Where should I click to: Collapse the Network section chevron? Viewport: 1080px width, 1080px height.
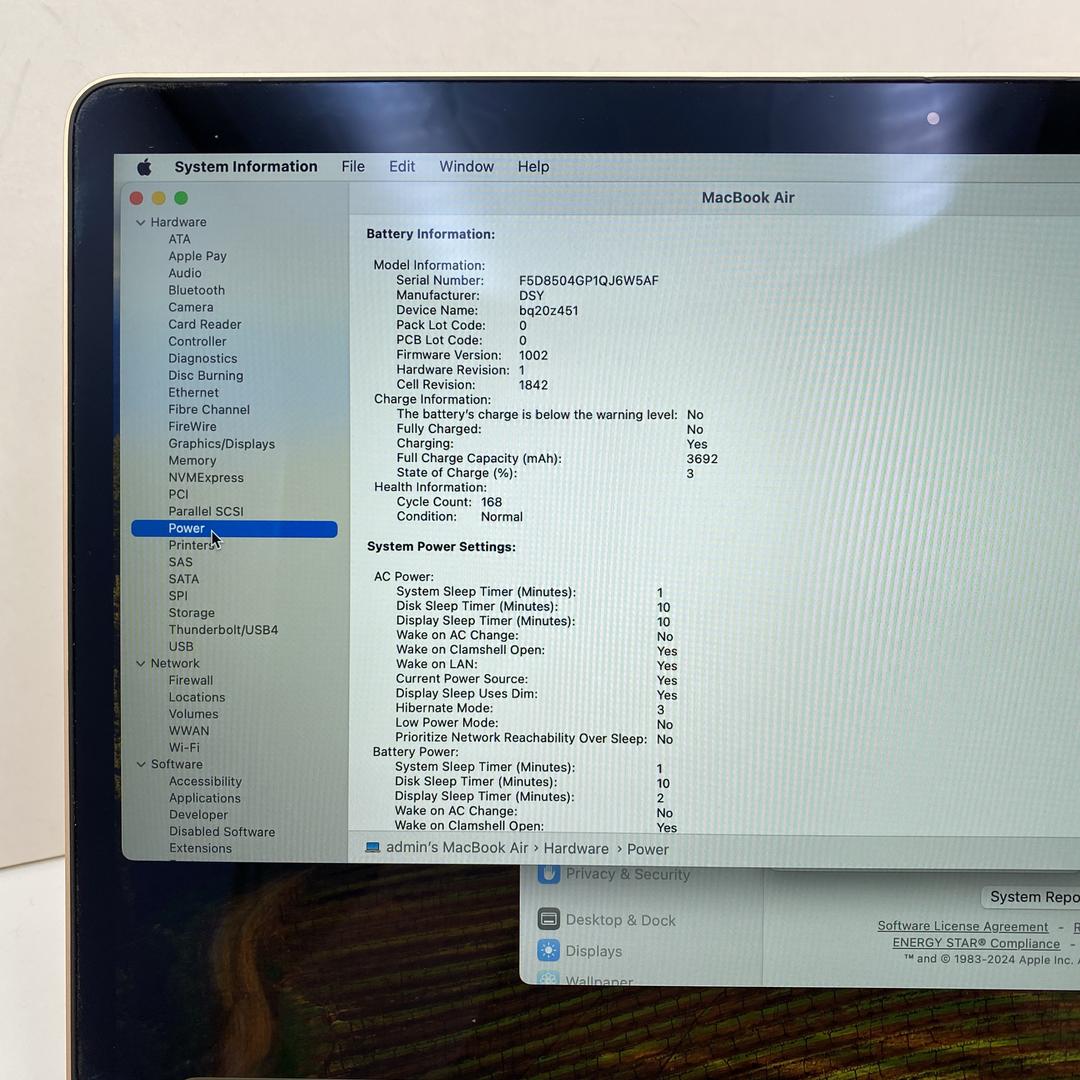141,663
